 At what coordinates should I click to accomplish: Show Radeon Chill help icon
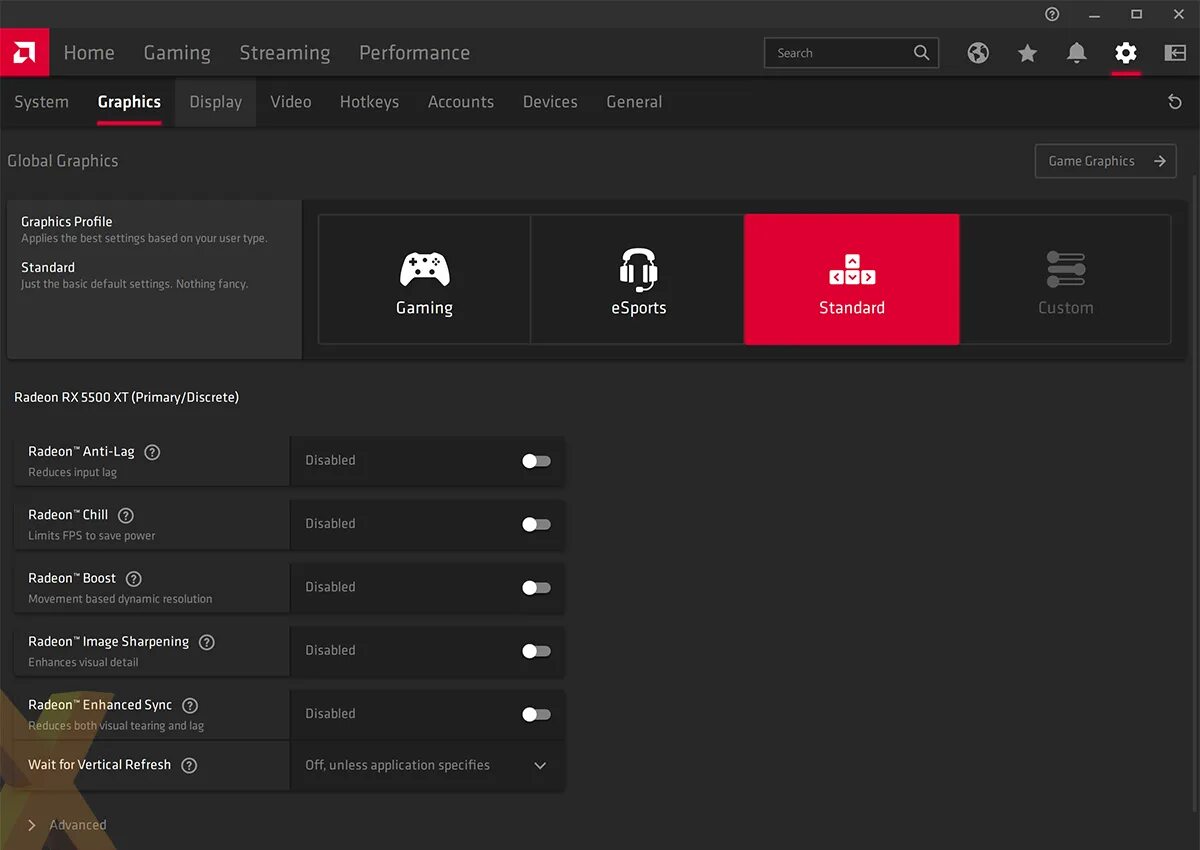click(126, 515)
